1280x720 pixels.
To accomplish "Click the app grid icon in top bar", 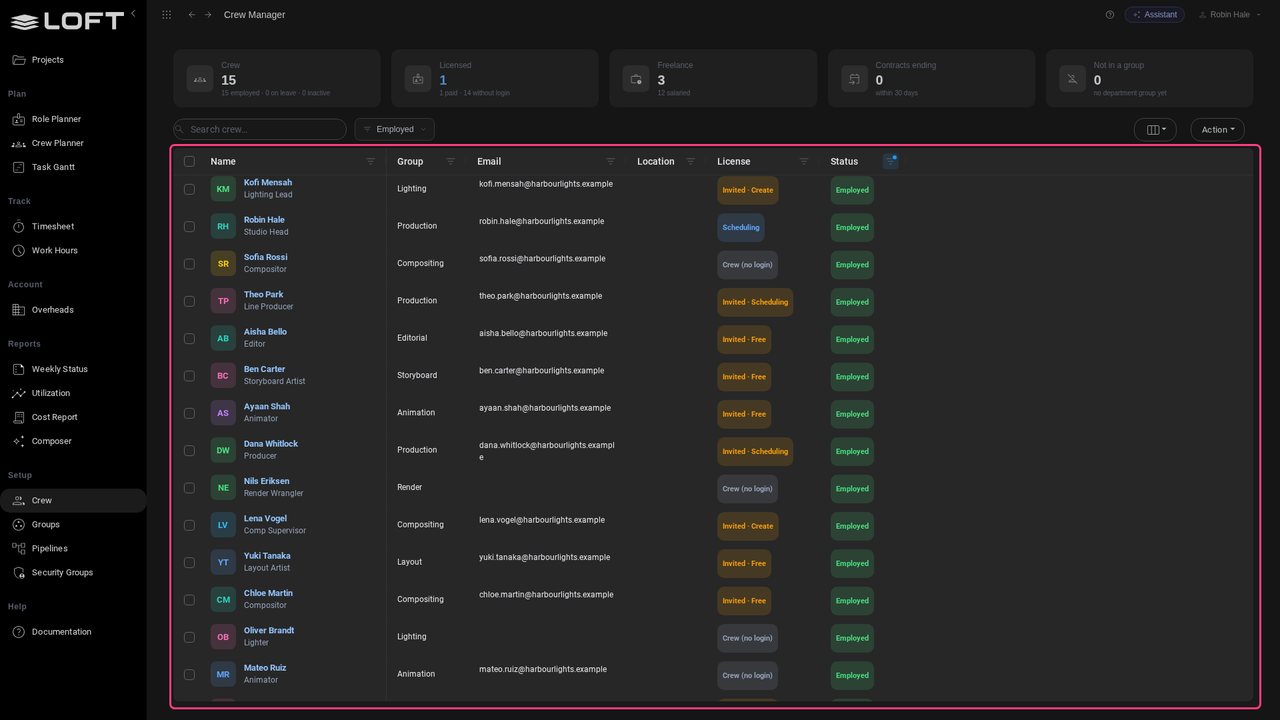I will click(166, 15).
